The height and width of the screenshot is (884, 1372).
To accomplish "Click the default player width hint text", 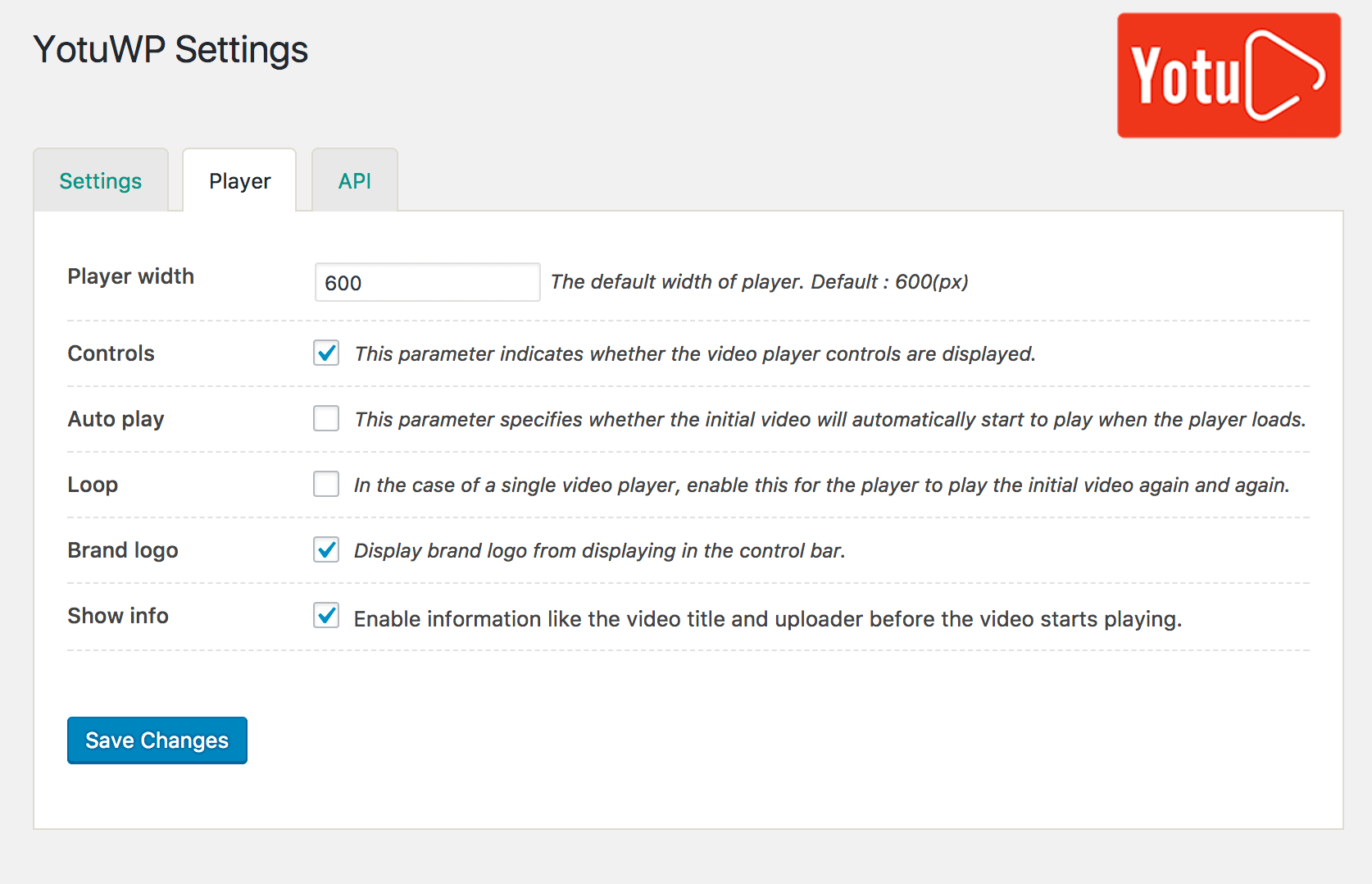I will (759, 282).
